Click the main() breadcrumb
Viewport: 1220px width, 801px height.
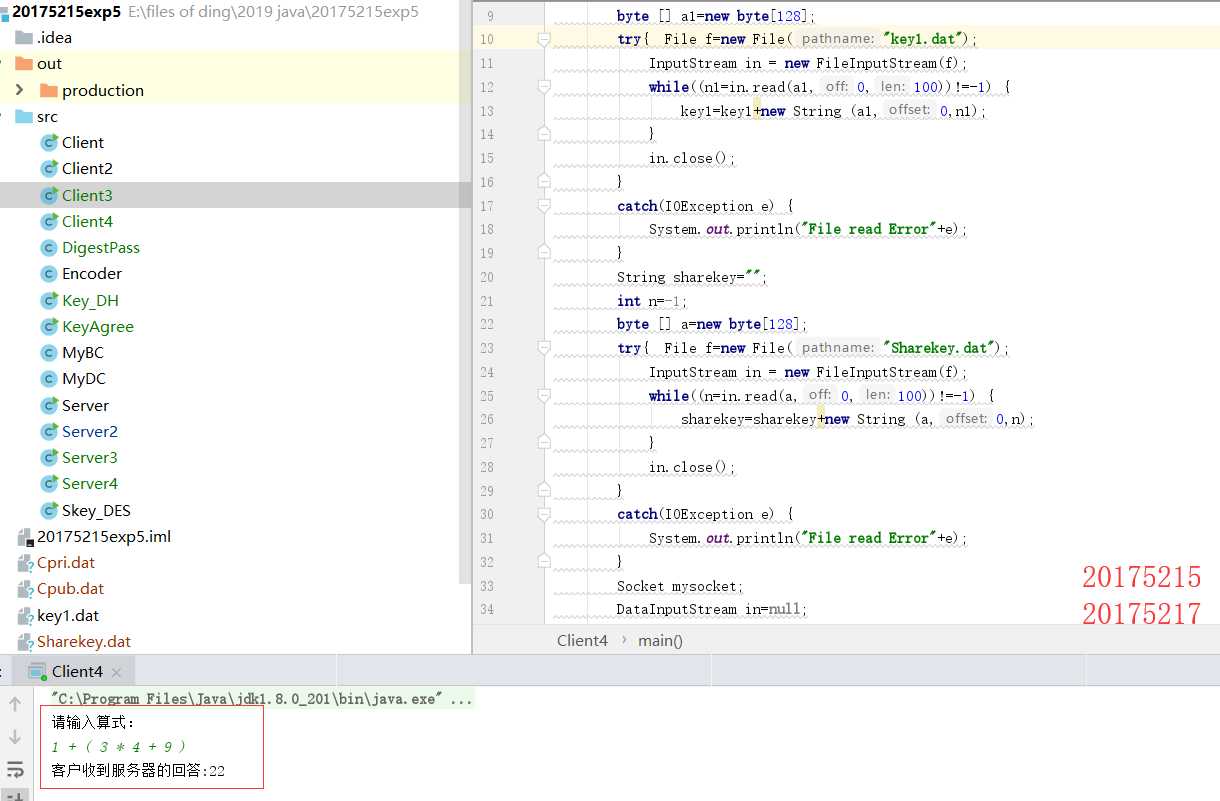coord(660,640)
